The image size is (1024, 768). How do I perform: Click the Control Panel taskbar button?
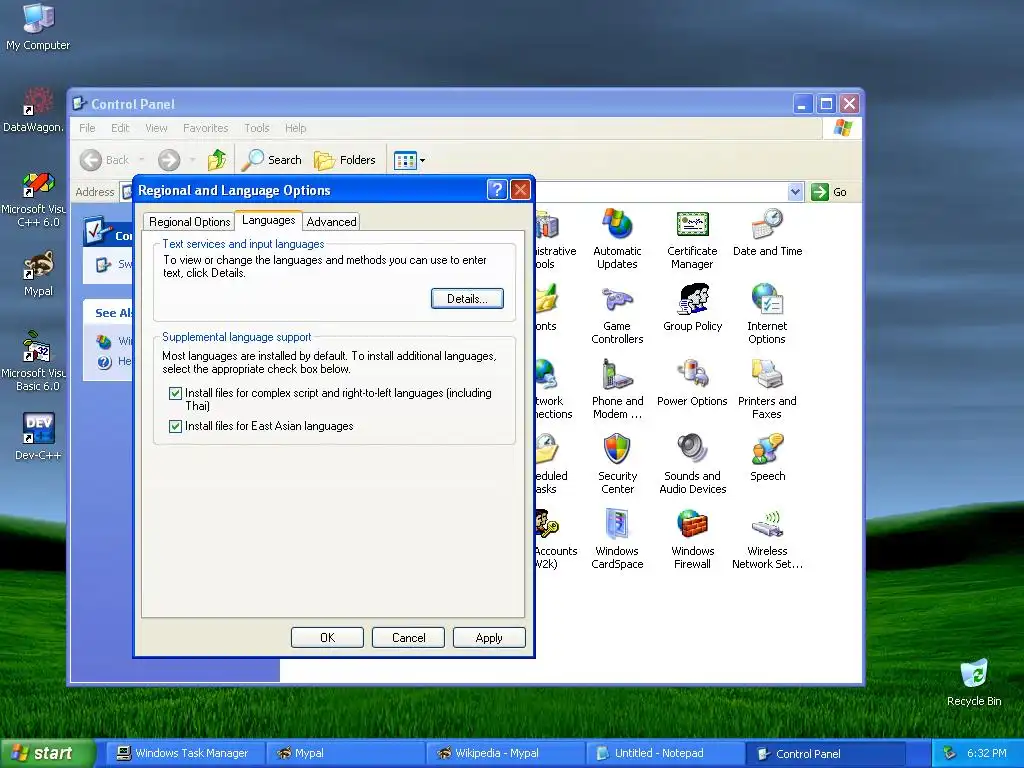coord(826,753)
